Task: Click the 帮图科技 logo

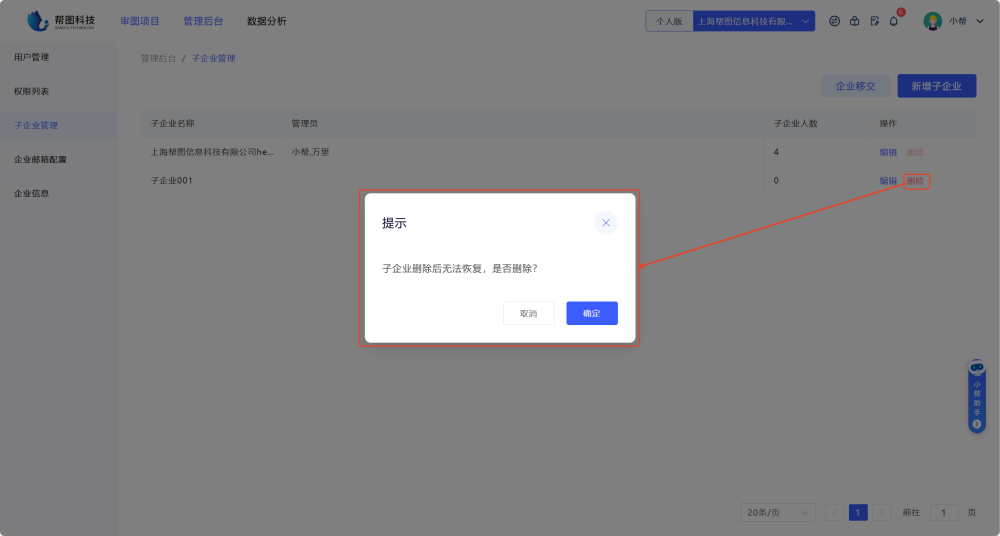Action: click(x=62, y=20)
